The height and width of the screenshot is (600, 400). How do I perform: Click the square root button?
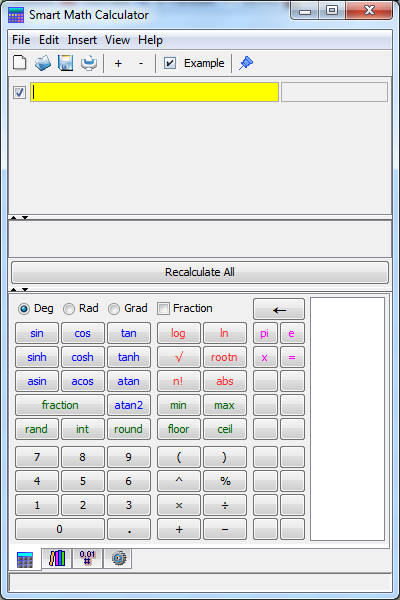click(x=178, y=357)
